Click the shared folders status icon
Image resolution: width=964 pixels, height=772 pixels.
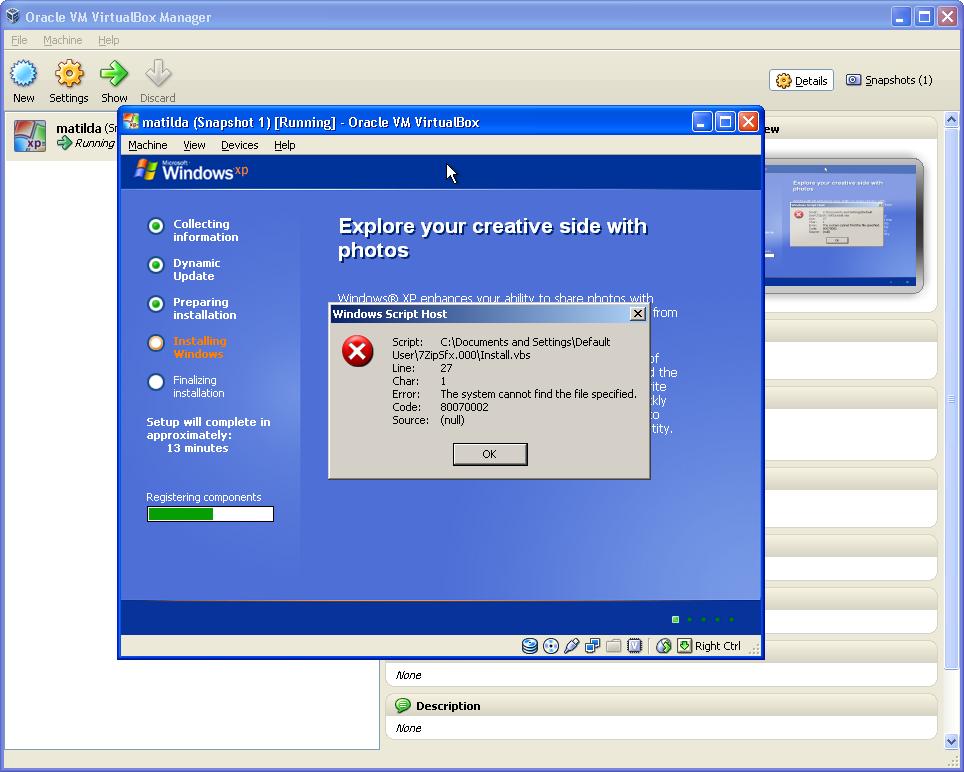(x=613, y=646)
